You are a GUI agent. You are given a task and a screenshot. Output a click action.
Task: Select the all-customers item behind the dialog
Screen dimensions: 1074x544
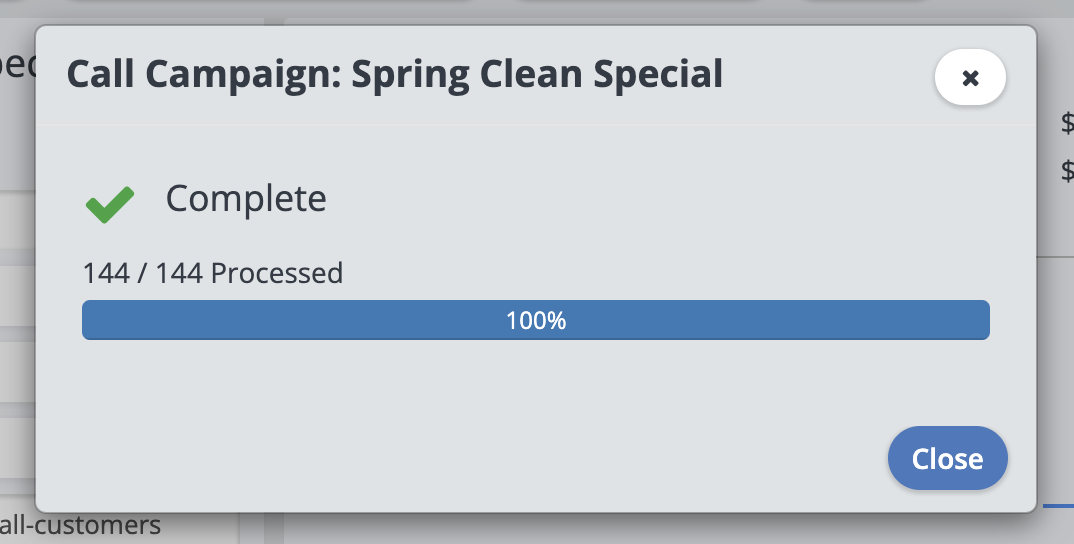click(80, 524)
